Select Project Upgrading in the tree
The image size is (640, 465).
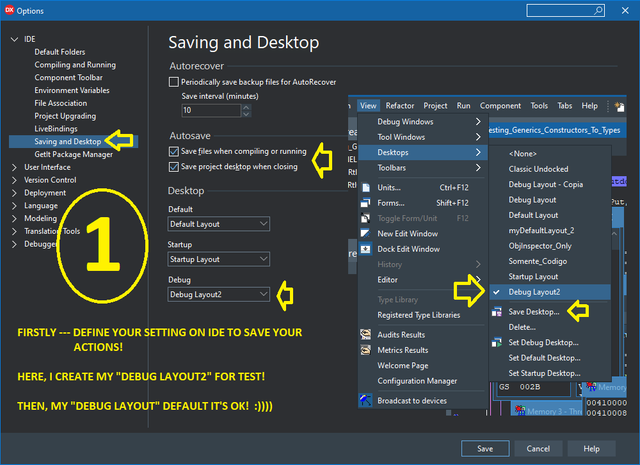(65, 116)
